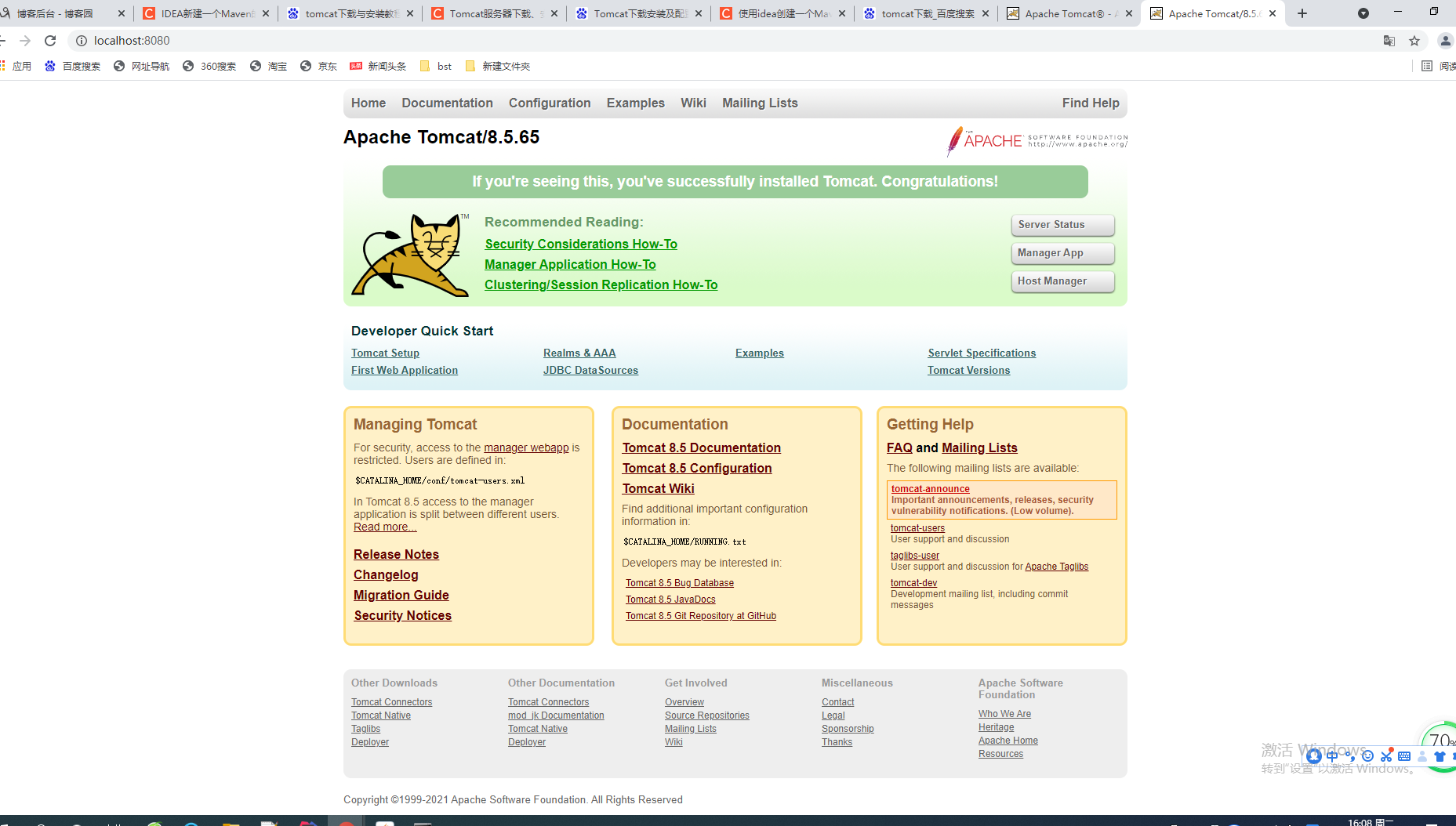Switch to the Apache Tomcat® tab
This screenshot has width=1456, height=826.
pyautogui.click(x=1071, y=13)
